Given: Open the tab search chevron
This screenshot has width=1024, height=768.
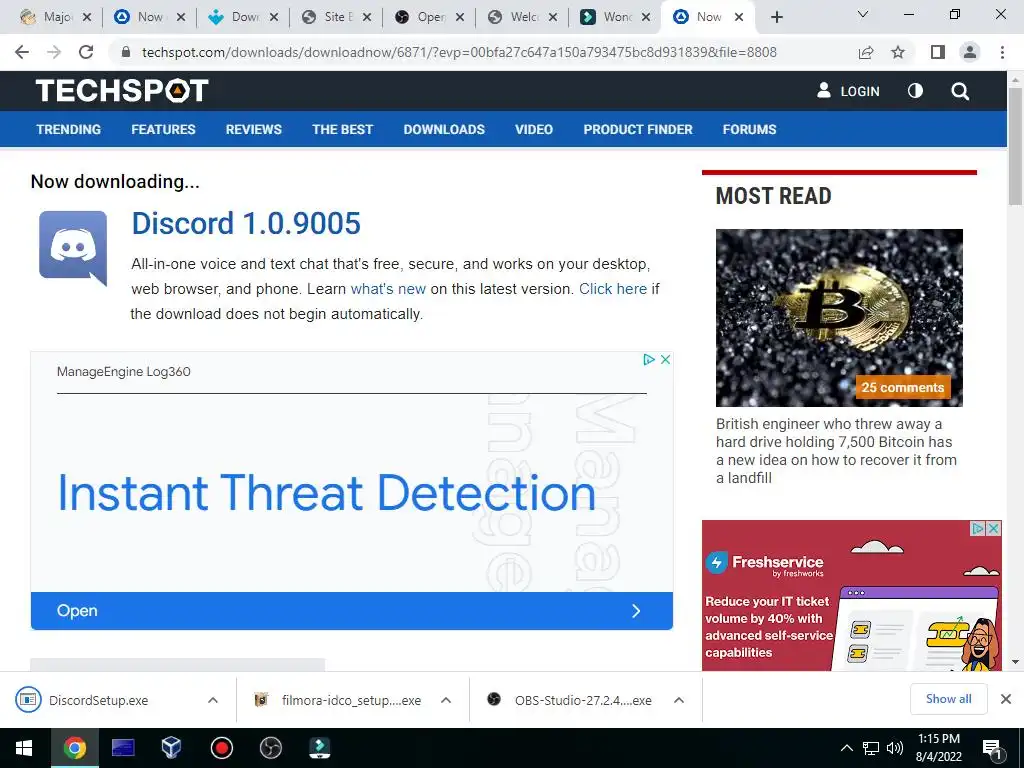Looking at the screenshot, I should (x=863, y=14).
